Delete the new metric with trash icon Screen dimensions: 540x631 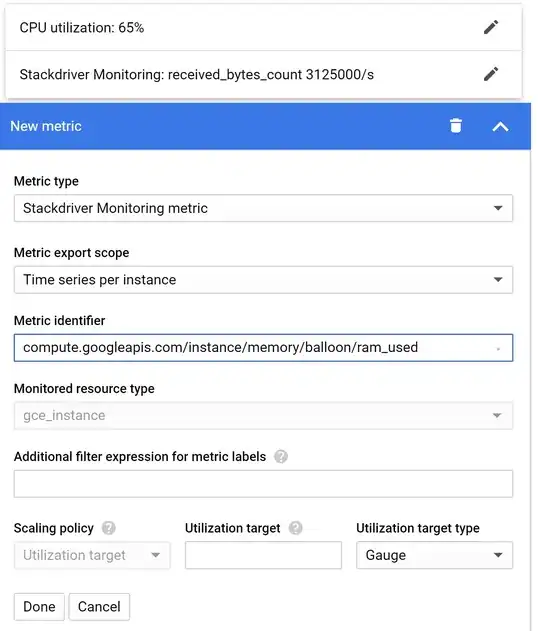point(455,126)
